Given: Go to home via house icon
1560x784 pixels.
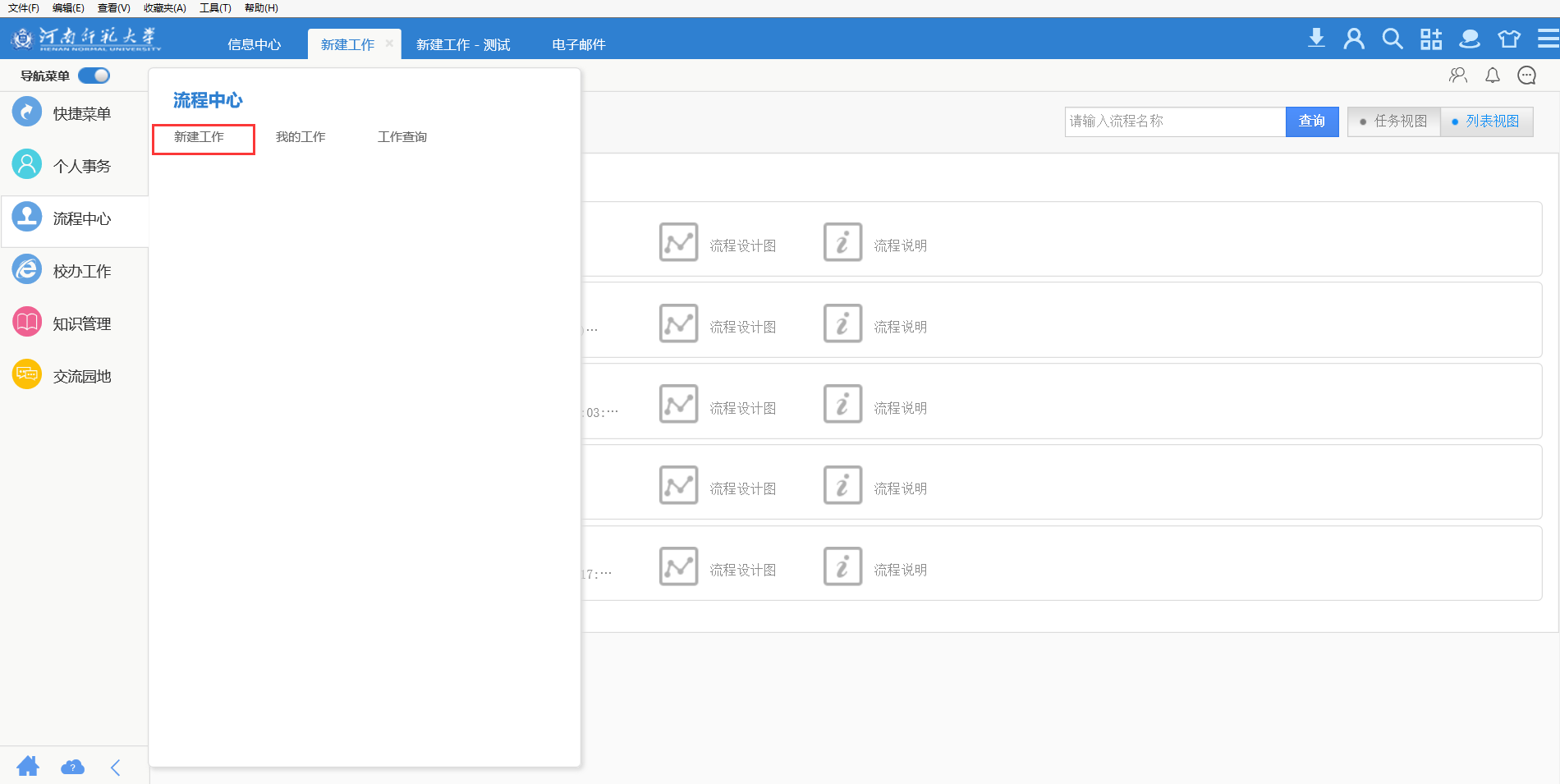Looking at the screenshot, I should 28,767.
